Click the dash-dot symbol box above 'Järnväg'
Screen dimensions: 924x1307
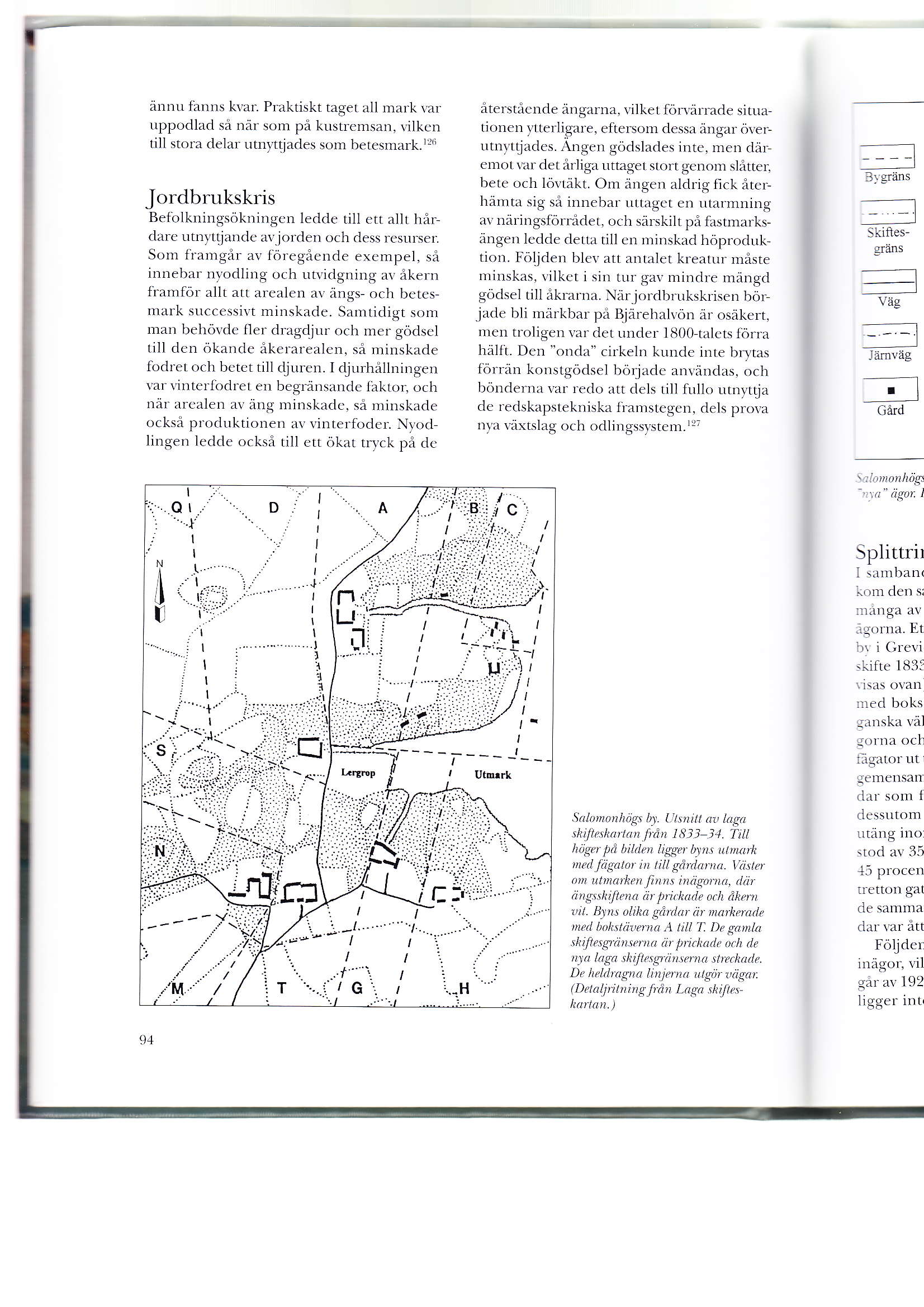889,335
